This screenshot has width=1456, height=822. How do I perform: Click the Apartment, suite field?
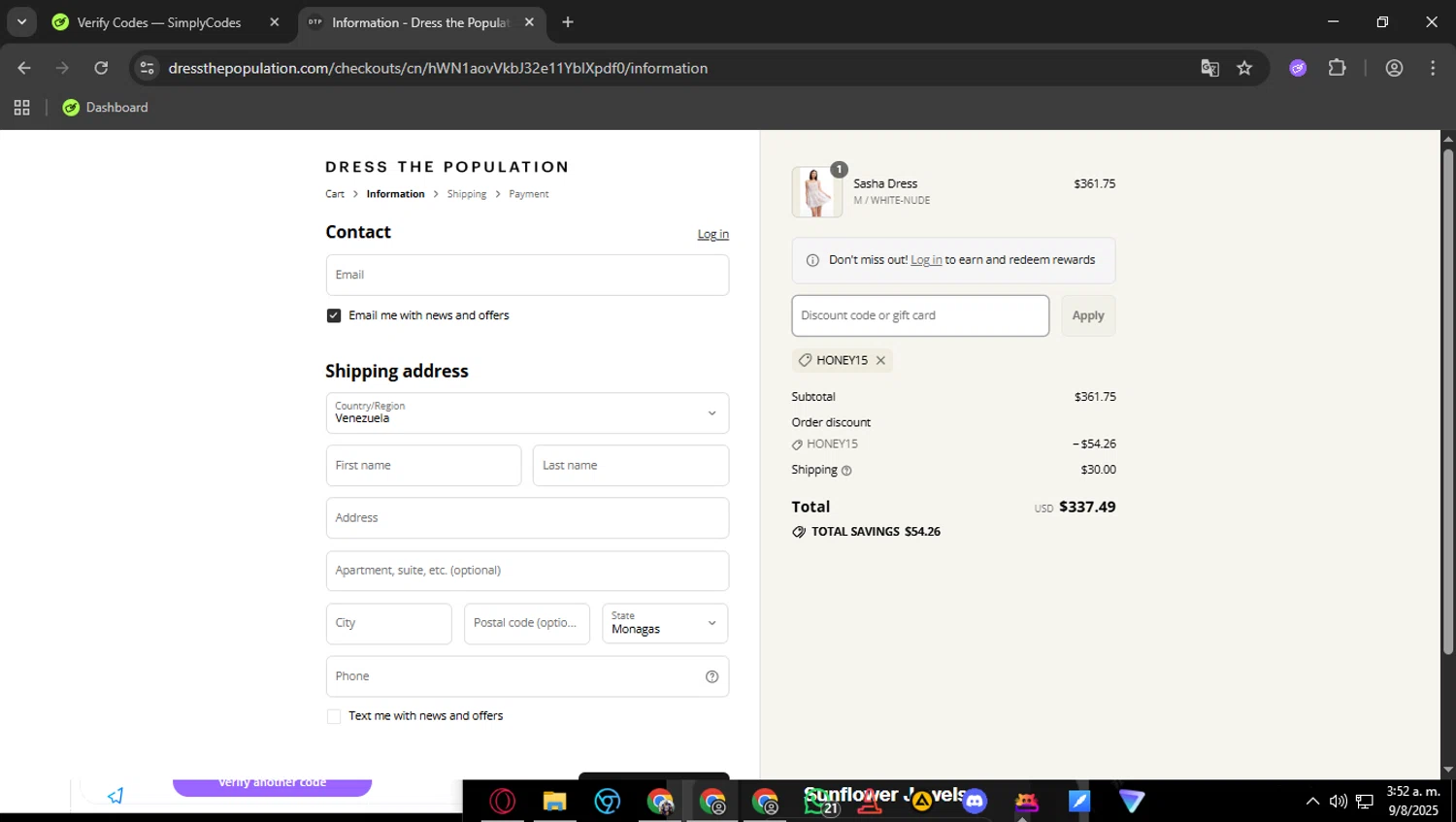527,571
